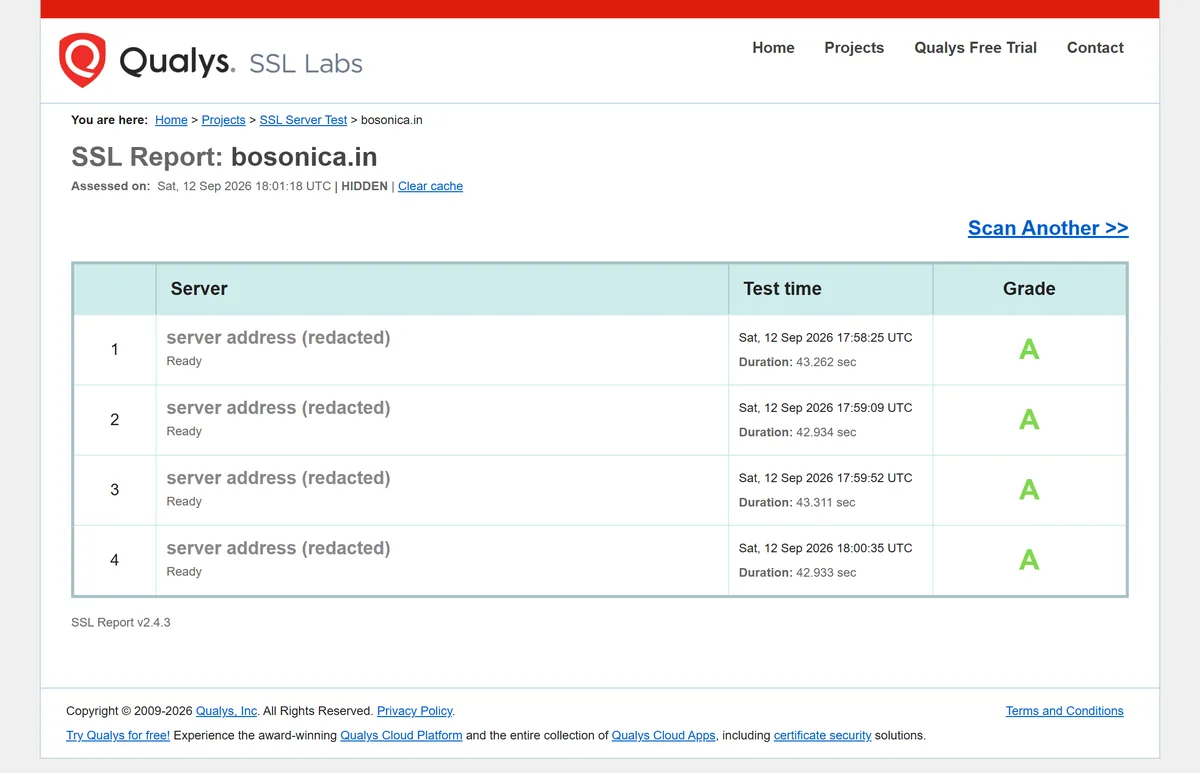Open server 4 address (redacted) report
The image size is (1200, 773).
(x=278, y=548)
